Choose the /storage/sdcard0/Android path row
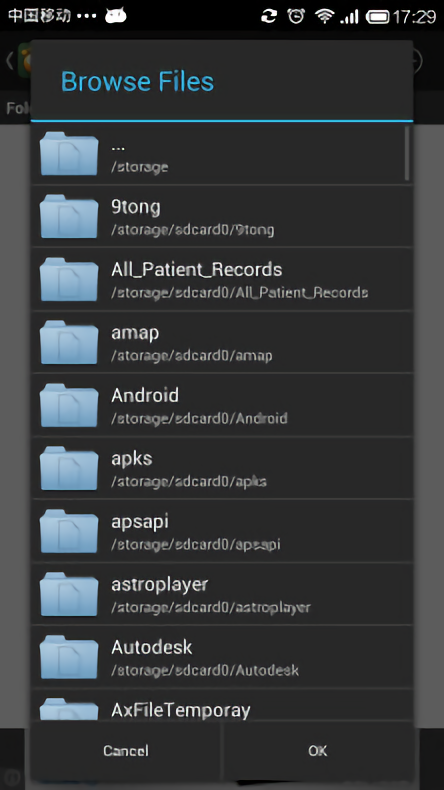Viewport: 444px width, 790px height. tap(222, 406)
